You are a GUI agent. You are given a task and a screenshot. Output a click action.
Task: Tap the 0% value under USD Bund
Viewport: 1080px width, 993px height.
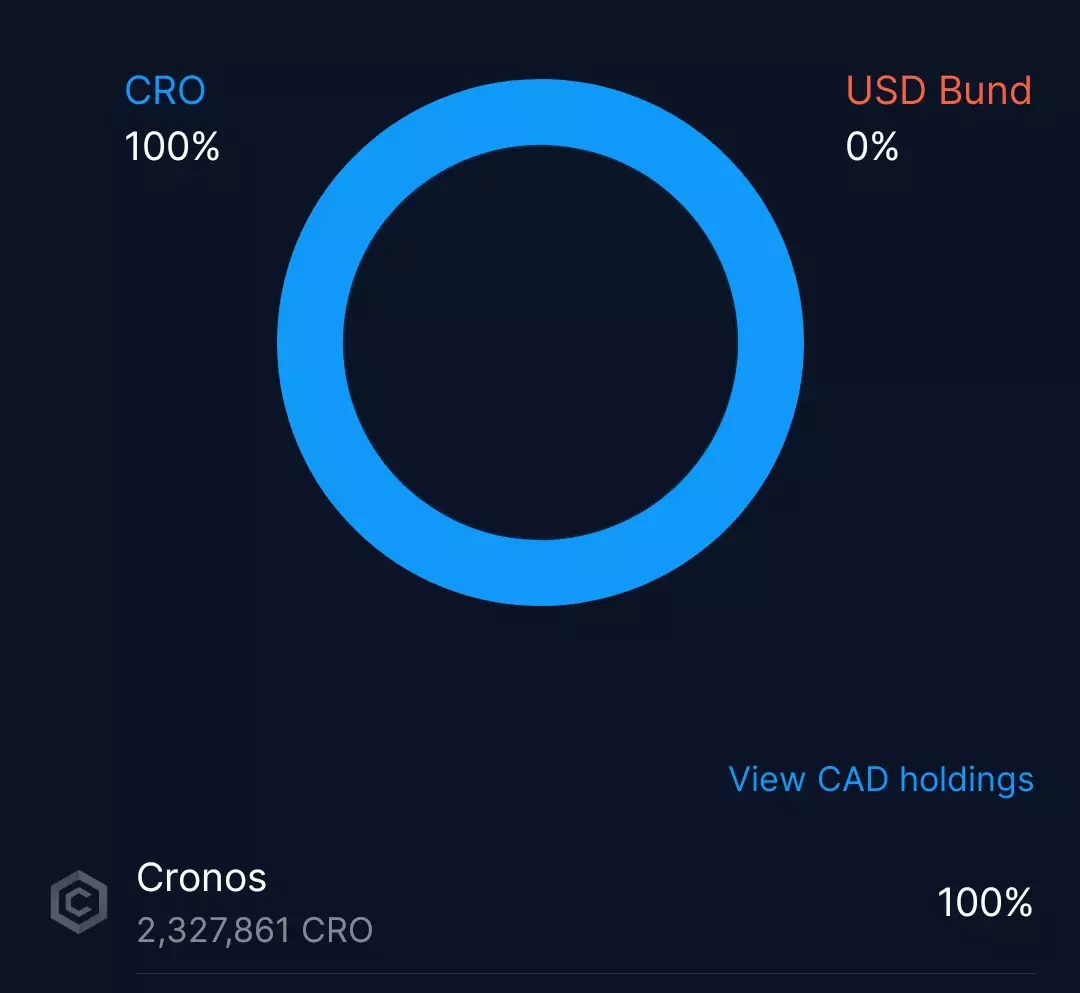[x=872, y=148]
